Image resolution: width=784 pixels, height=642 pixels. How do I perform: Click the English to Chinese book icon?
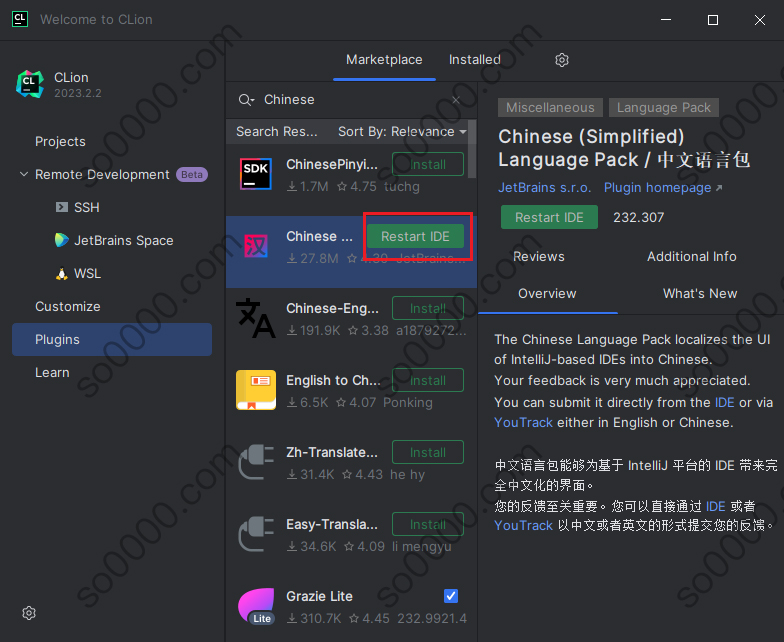coord(256,390)
